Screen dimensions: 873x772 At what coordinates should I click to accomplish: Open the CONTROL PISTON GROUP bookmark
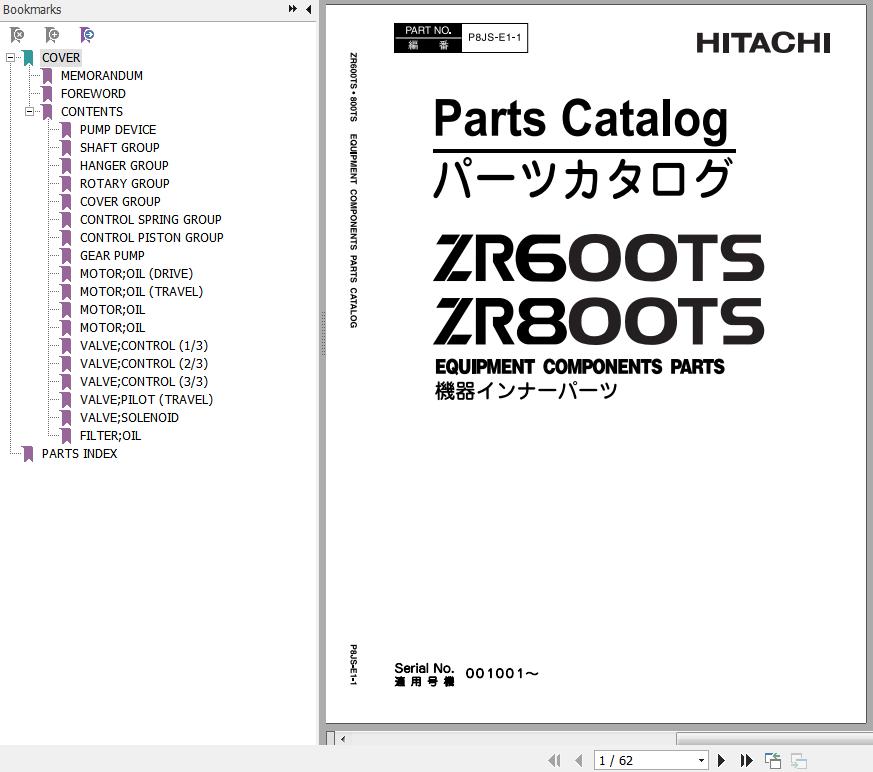point(151,238)
